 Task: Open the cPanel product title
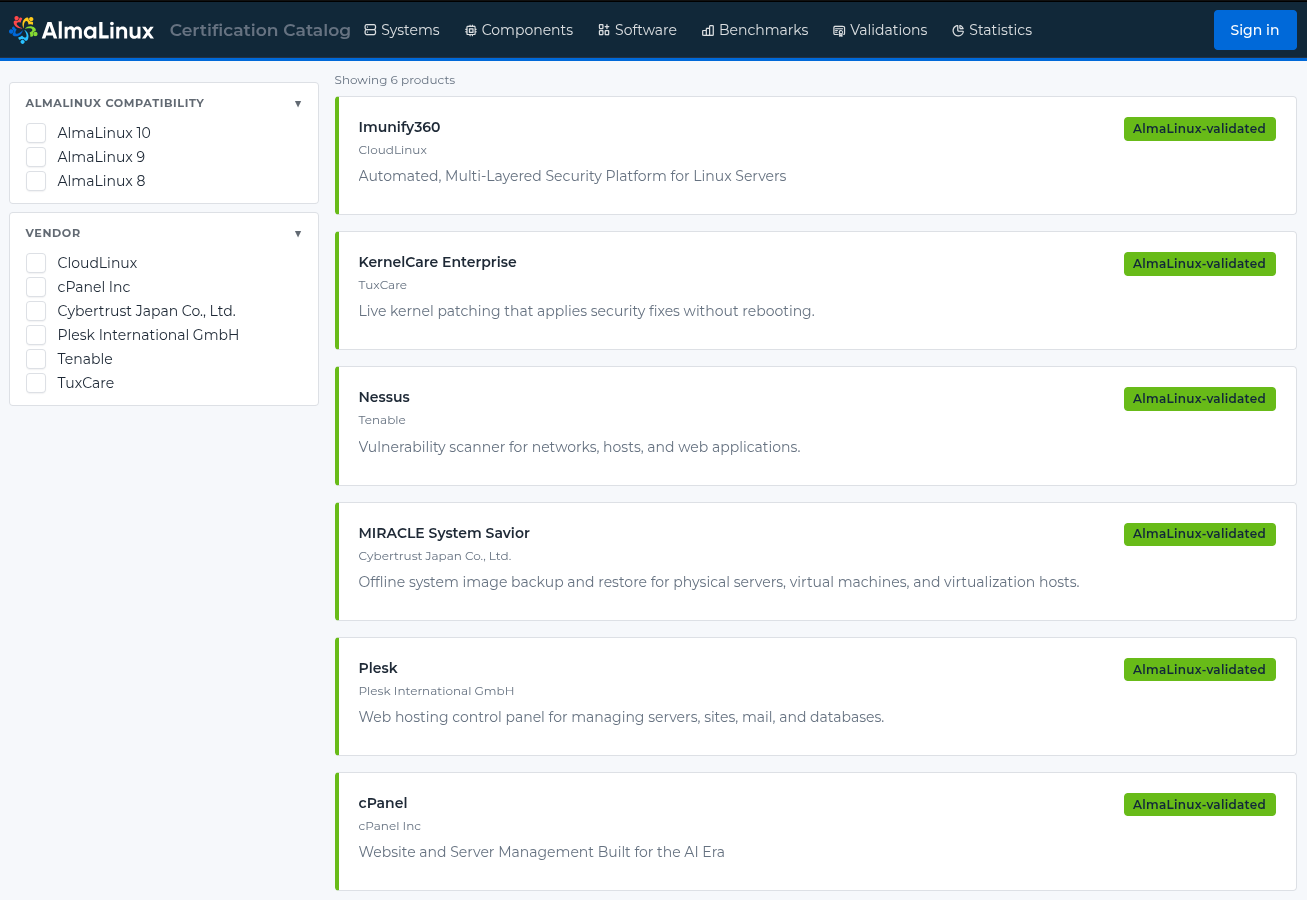point(383,803)
